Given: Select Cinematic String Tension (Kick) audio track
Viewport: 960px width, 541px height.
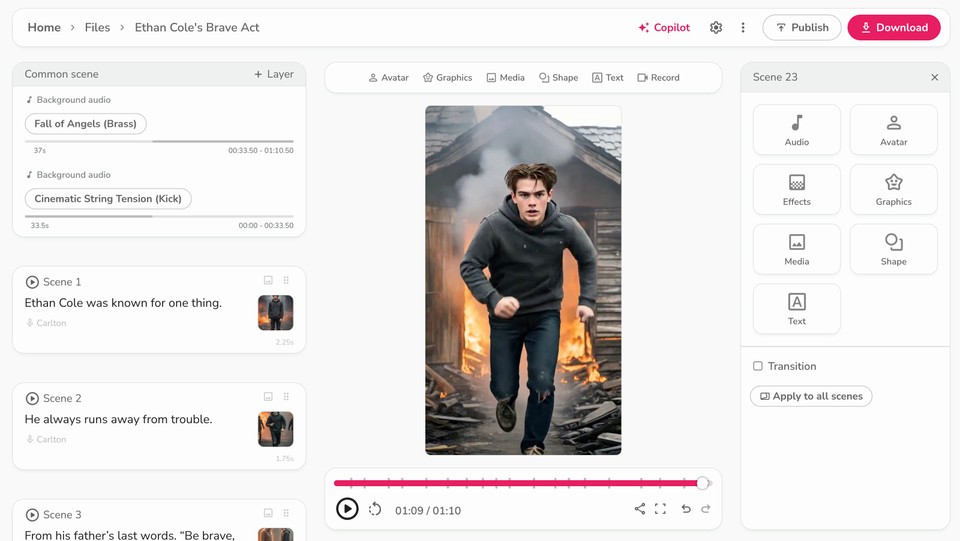Looking at the screenshot, I should [x=108, y=199].
